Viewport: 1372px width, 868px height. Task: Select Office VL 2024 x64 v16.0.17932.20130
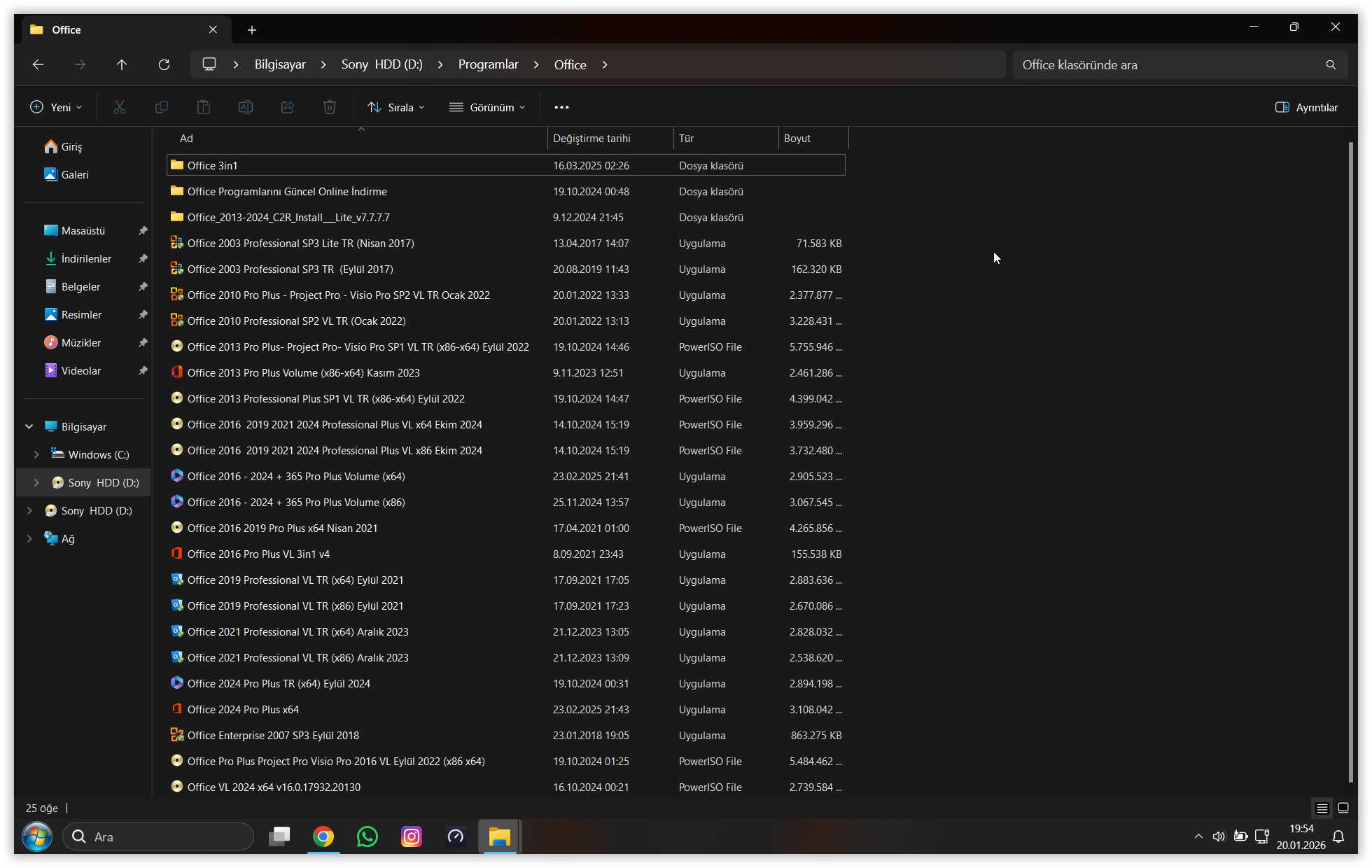click(506, 787)
